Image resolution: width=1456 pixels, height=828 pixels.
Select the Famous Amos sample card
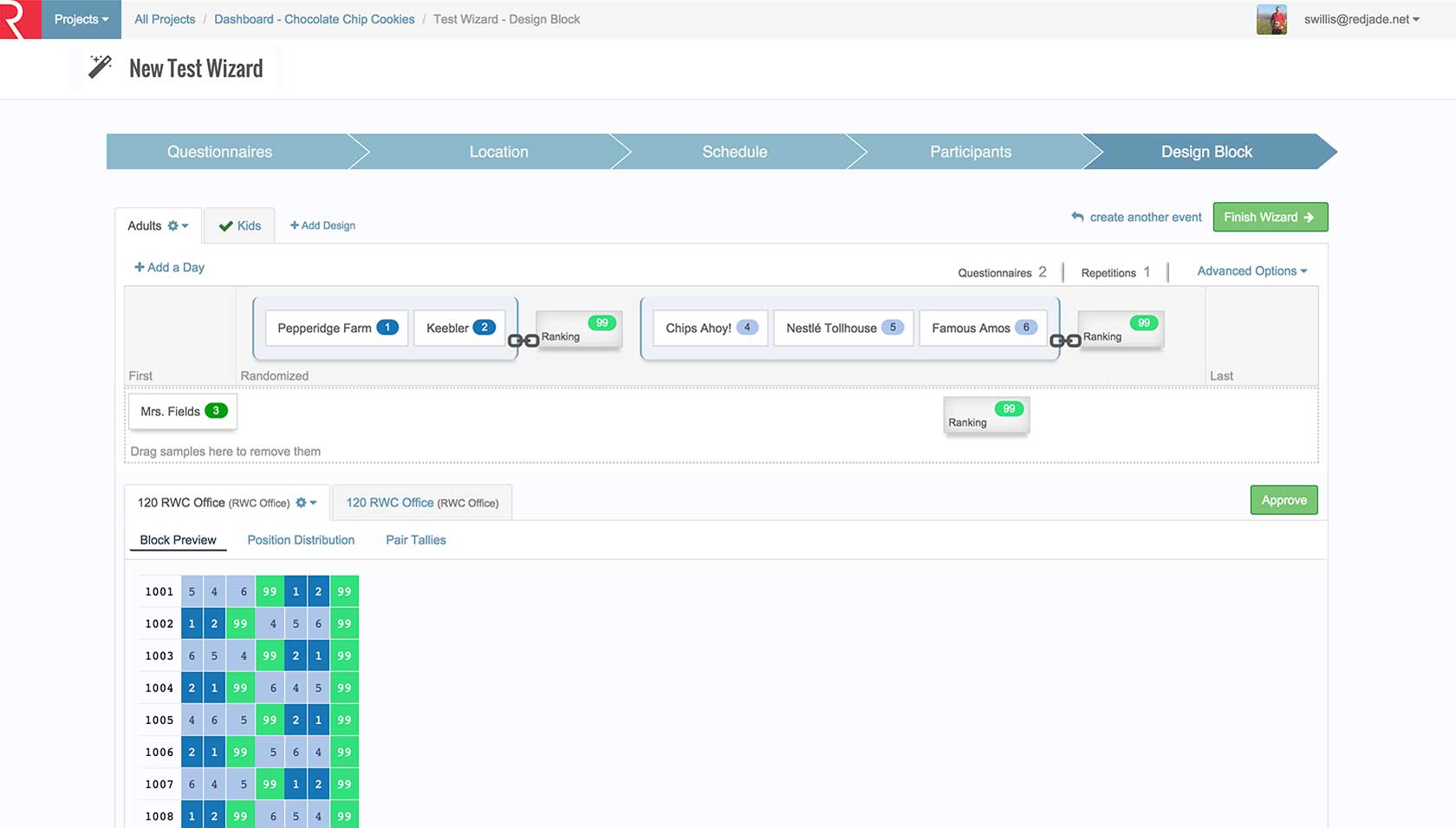(984, 328)
